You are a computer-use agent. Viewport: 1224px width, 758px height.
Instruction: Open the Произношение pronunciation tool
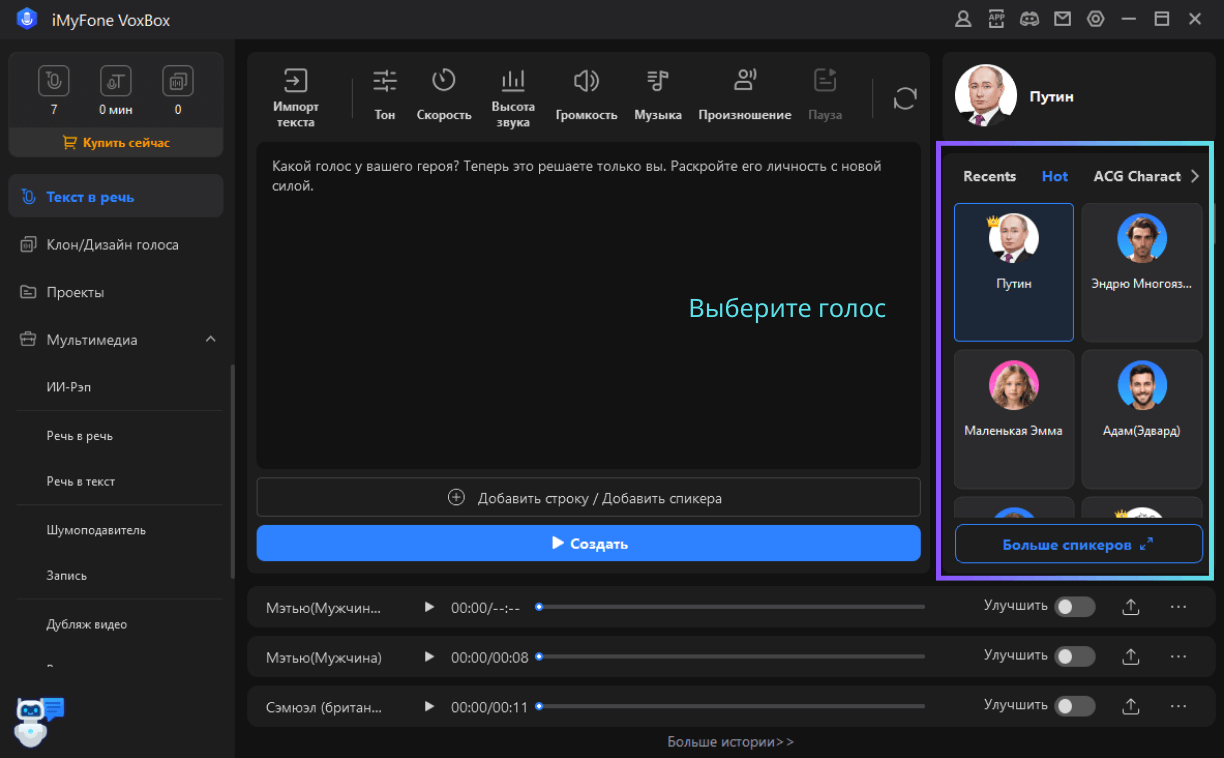pyautogui.click(x=745, y=95)
